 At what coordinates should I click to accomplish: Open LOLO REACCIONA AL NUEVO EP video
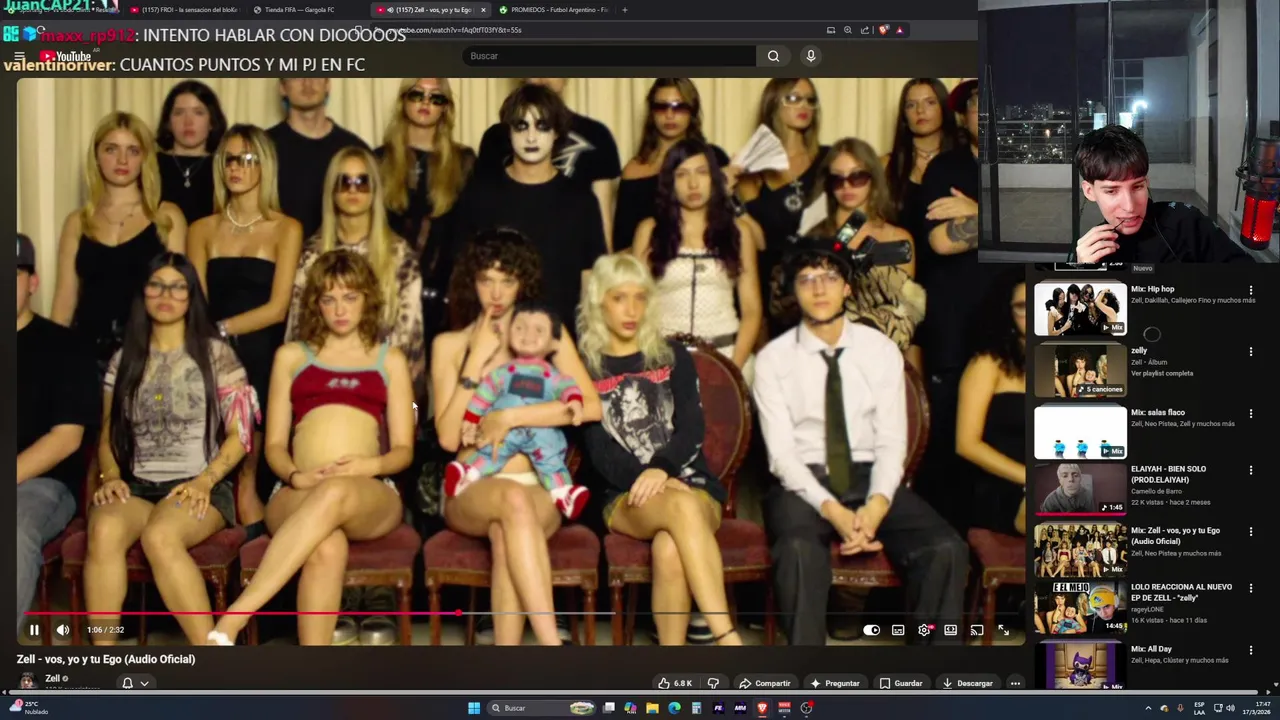click(x=1080, y=607)
